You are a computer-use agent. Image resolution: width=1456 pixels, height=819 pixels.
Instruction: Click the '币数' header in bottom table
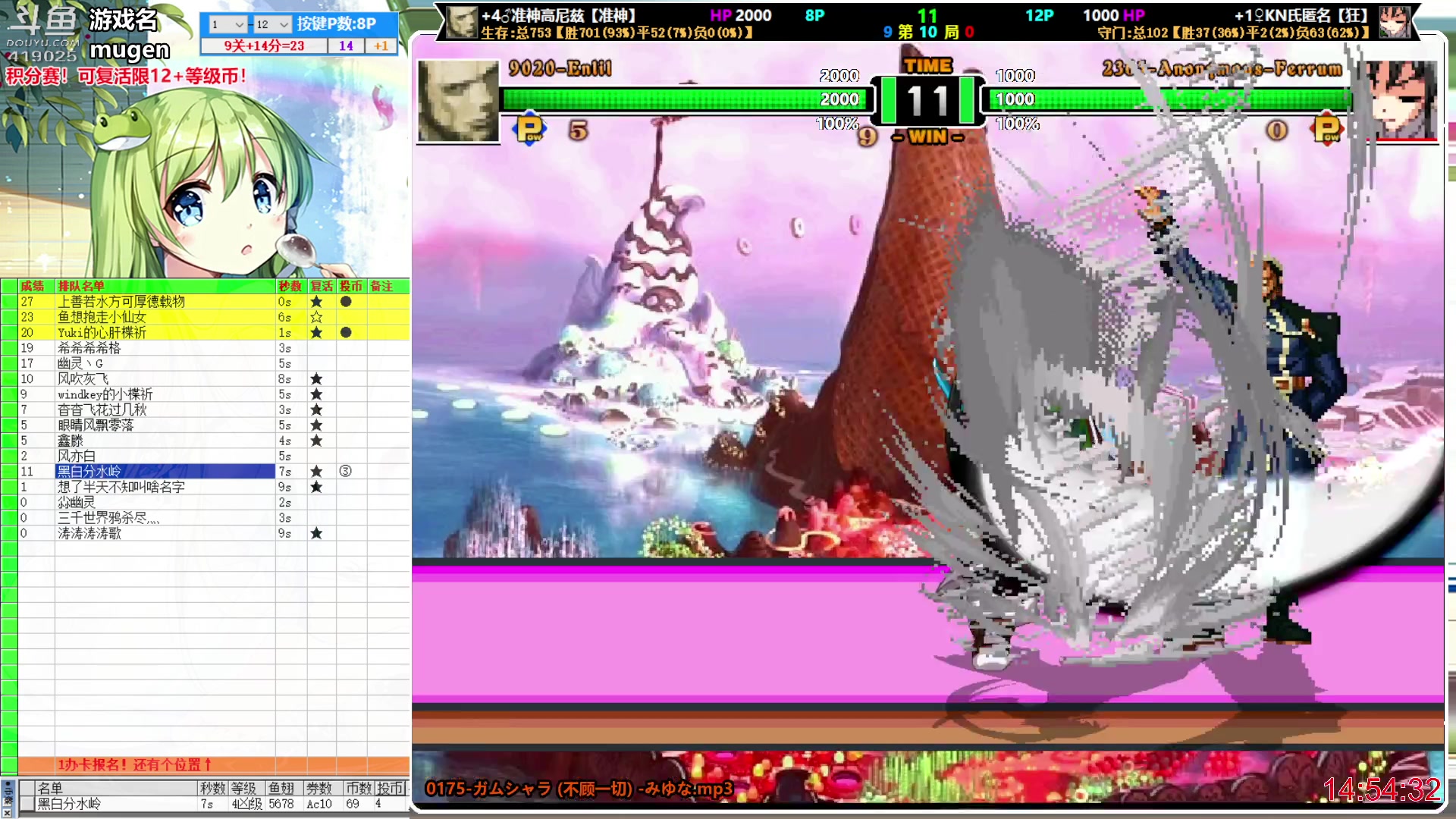[x=358, y=788]
